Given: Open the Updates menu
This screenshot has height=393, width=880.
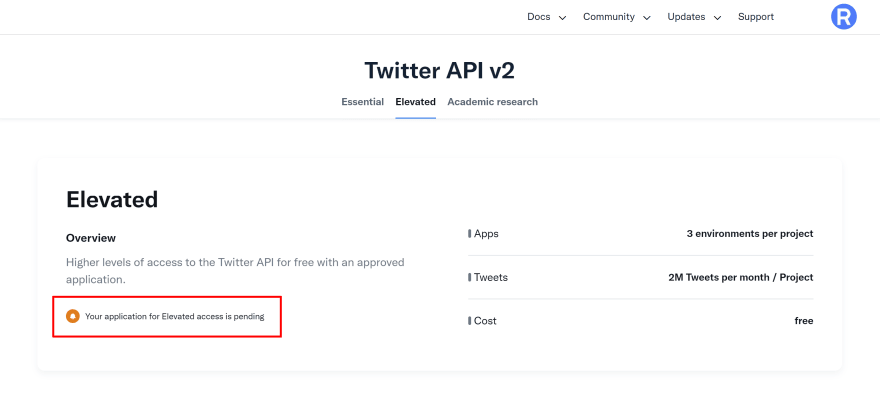Looking at the screenshot, I should (x=686, y=17).
